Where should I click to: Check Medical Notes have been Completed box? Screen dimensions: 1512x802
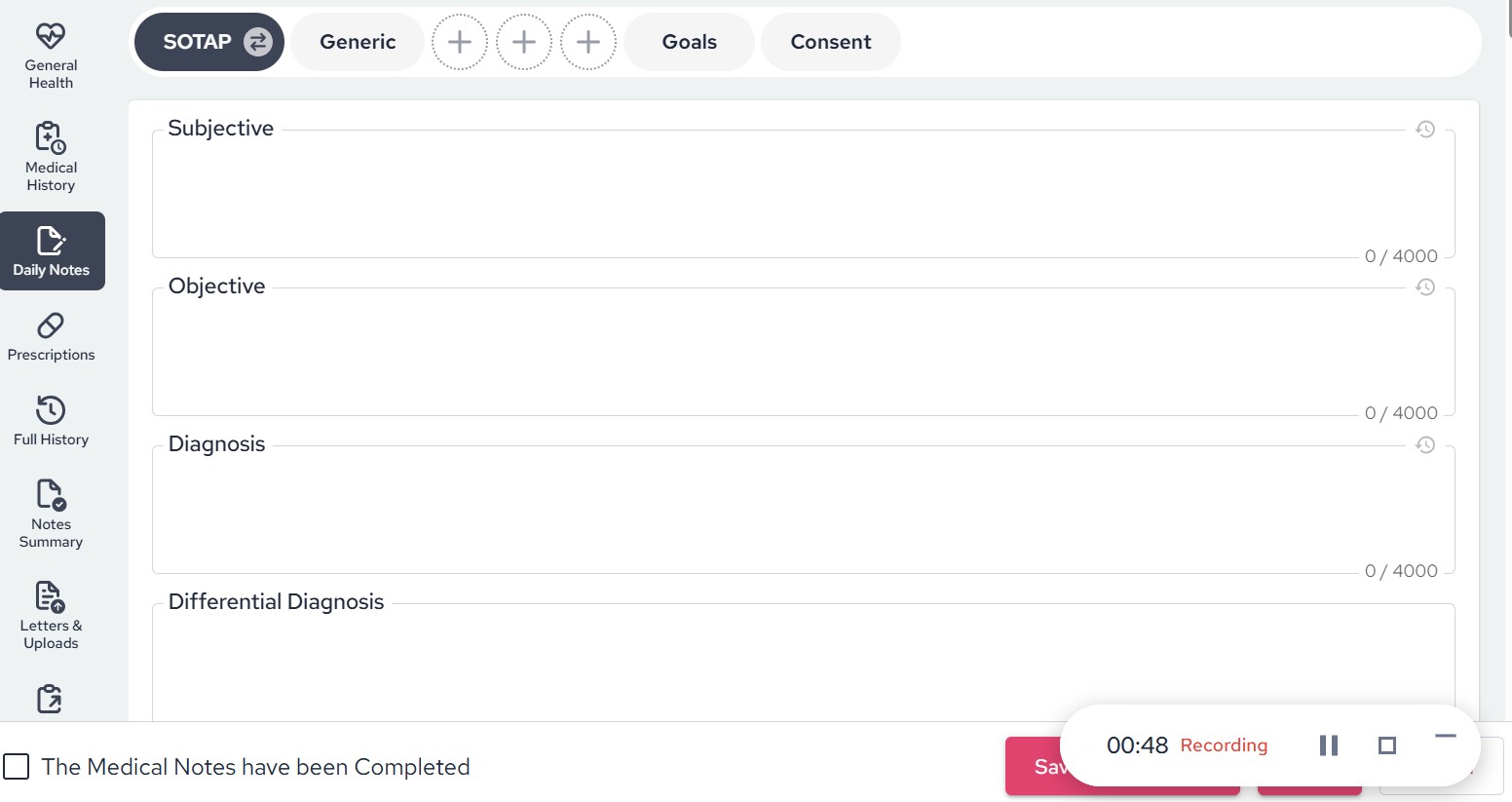(x=17, y=767)
